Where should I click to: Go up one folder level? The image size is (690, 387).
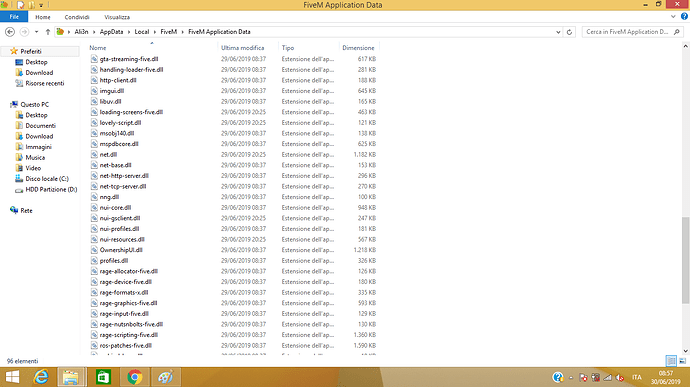[x=48, y=32]
